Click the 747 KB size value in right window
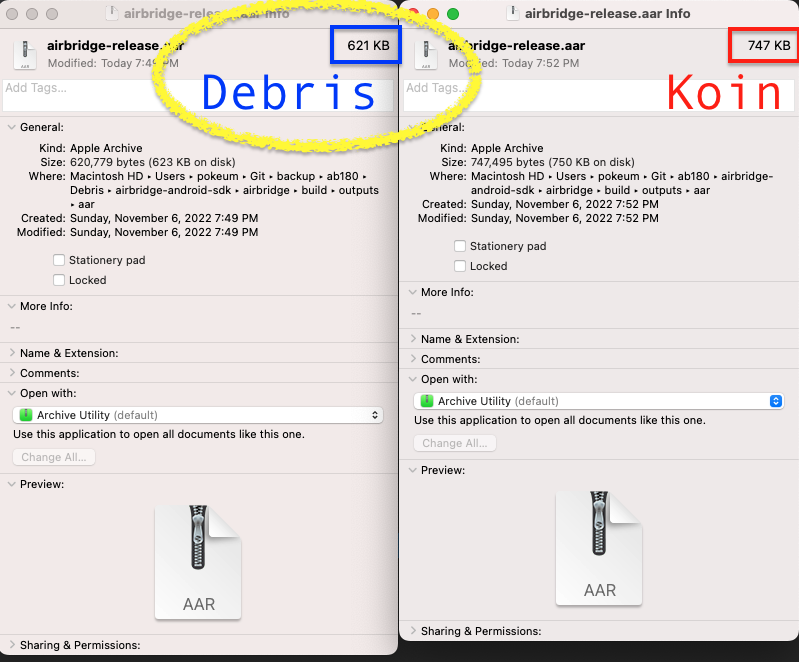 pyautogui.click(x=769, y=45)
